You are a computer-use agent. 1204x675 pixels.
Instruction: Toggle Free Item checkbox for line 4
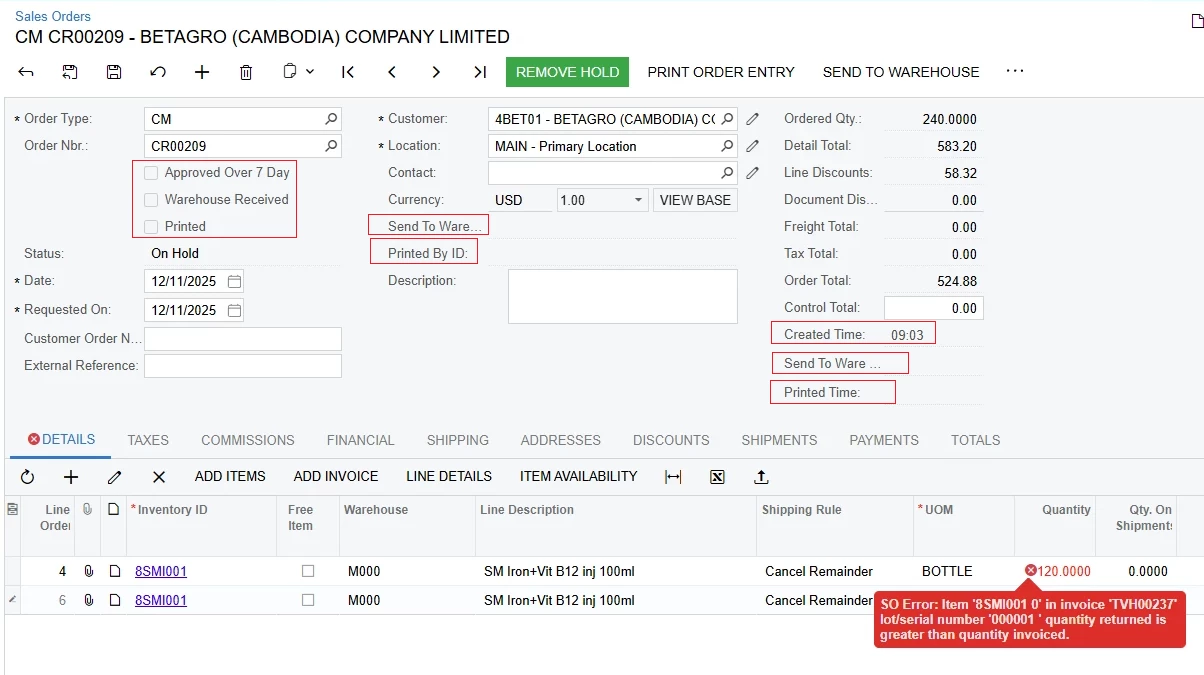tap(308, 571)
